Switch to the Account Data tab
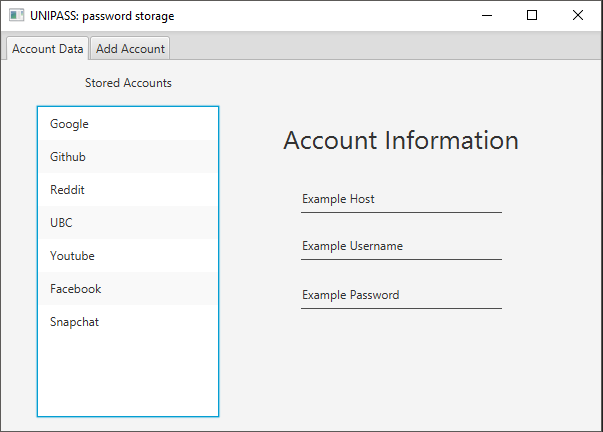The height and width of the screenshot is (432, 603). tap(47, 49)
